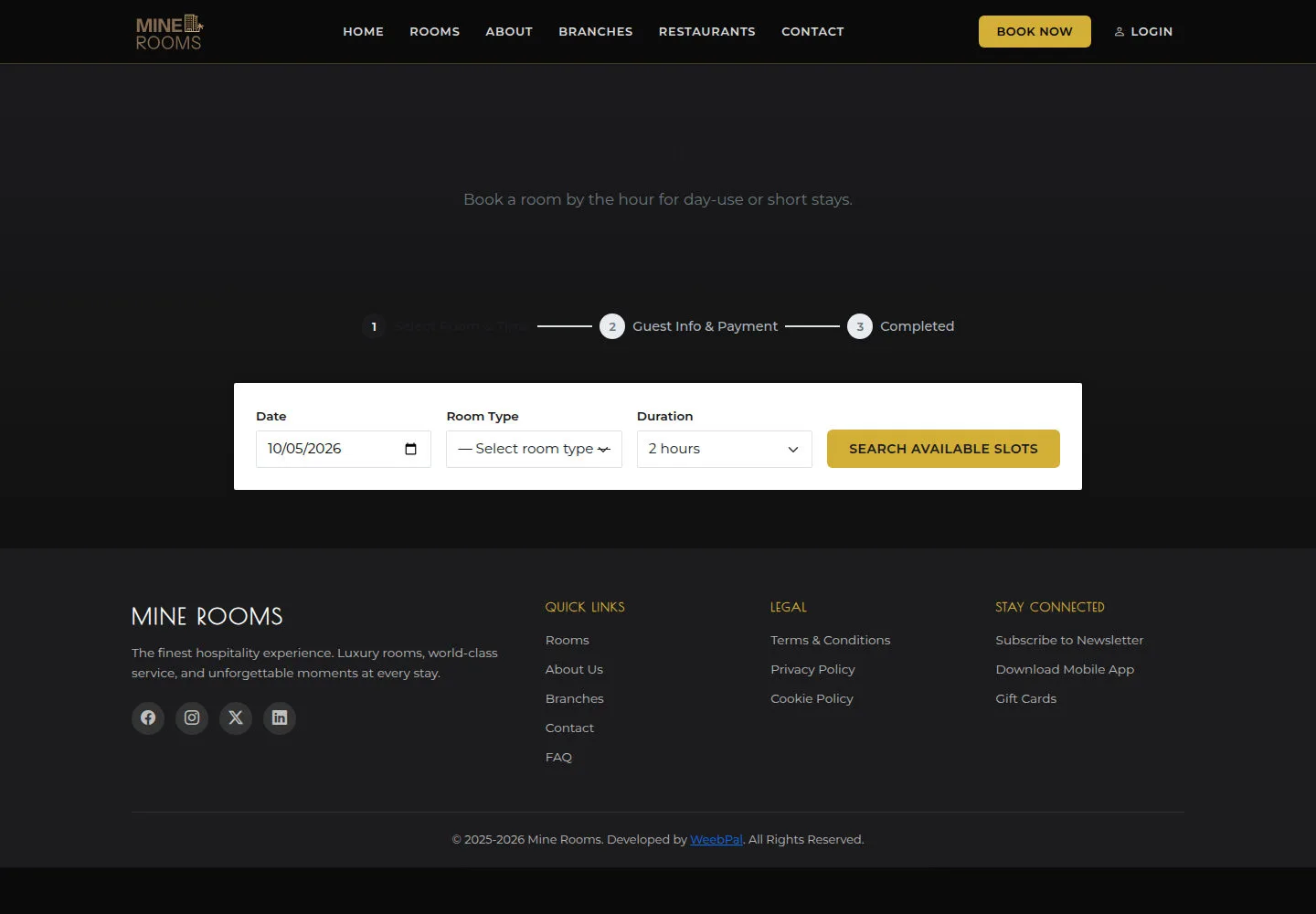Open the LinkedIn social icon
Image resolution: width=1316 pixels, height=914 pixels.
tap(280, 717)
